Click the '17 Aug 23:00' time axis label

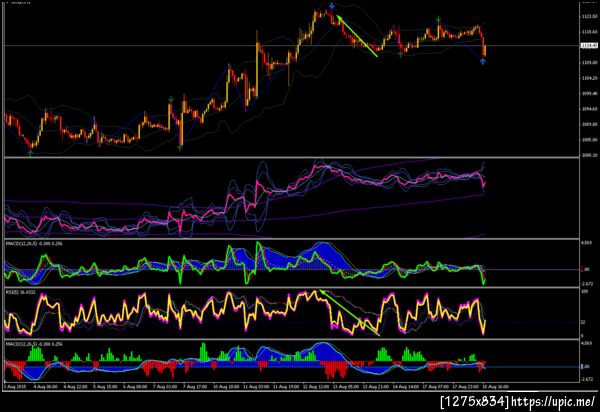[466, 387]
